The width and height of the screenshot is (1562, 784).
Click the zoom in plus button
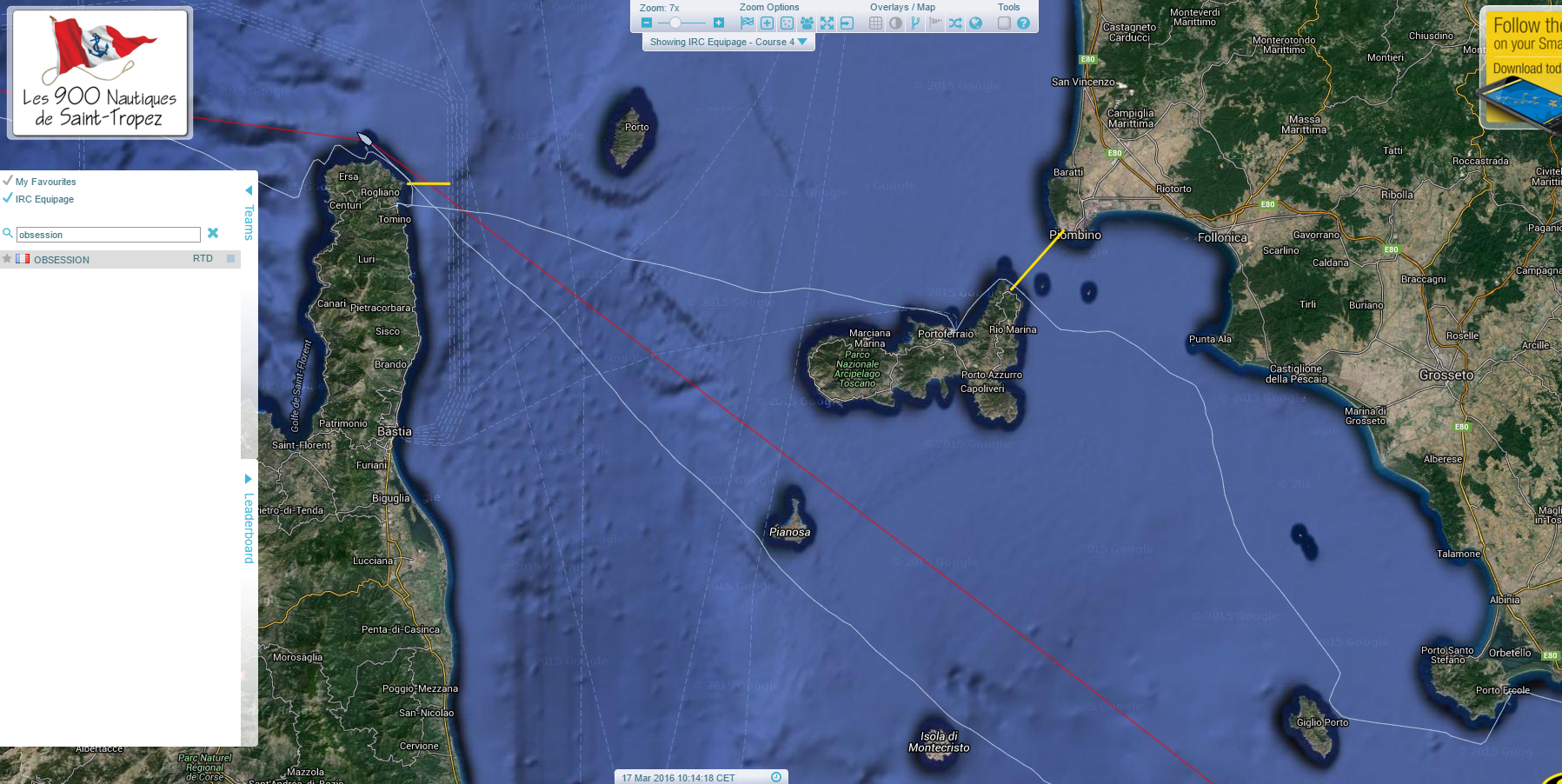click(x=719, y=23)
